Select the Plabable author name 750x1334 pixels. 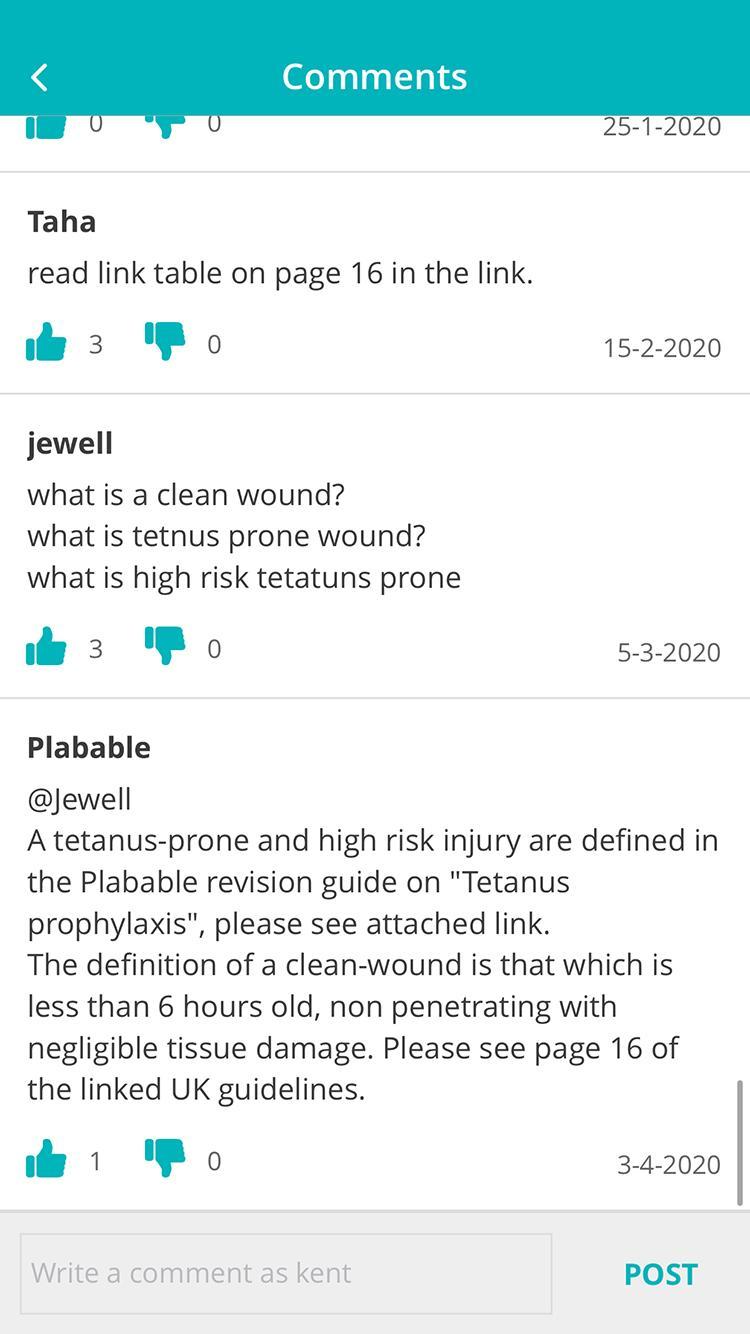tap(89, 747)
